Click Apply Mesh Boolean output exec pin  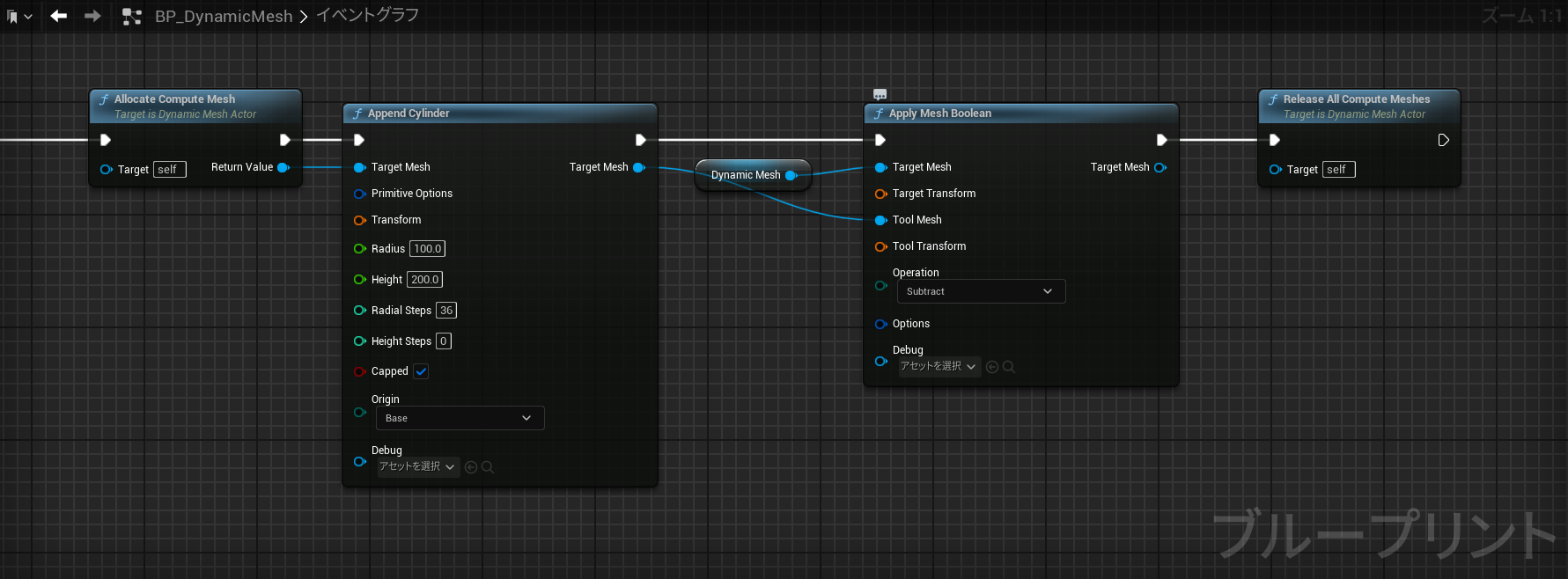(x=1161, y=140)
